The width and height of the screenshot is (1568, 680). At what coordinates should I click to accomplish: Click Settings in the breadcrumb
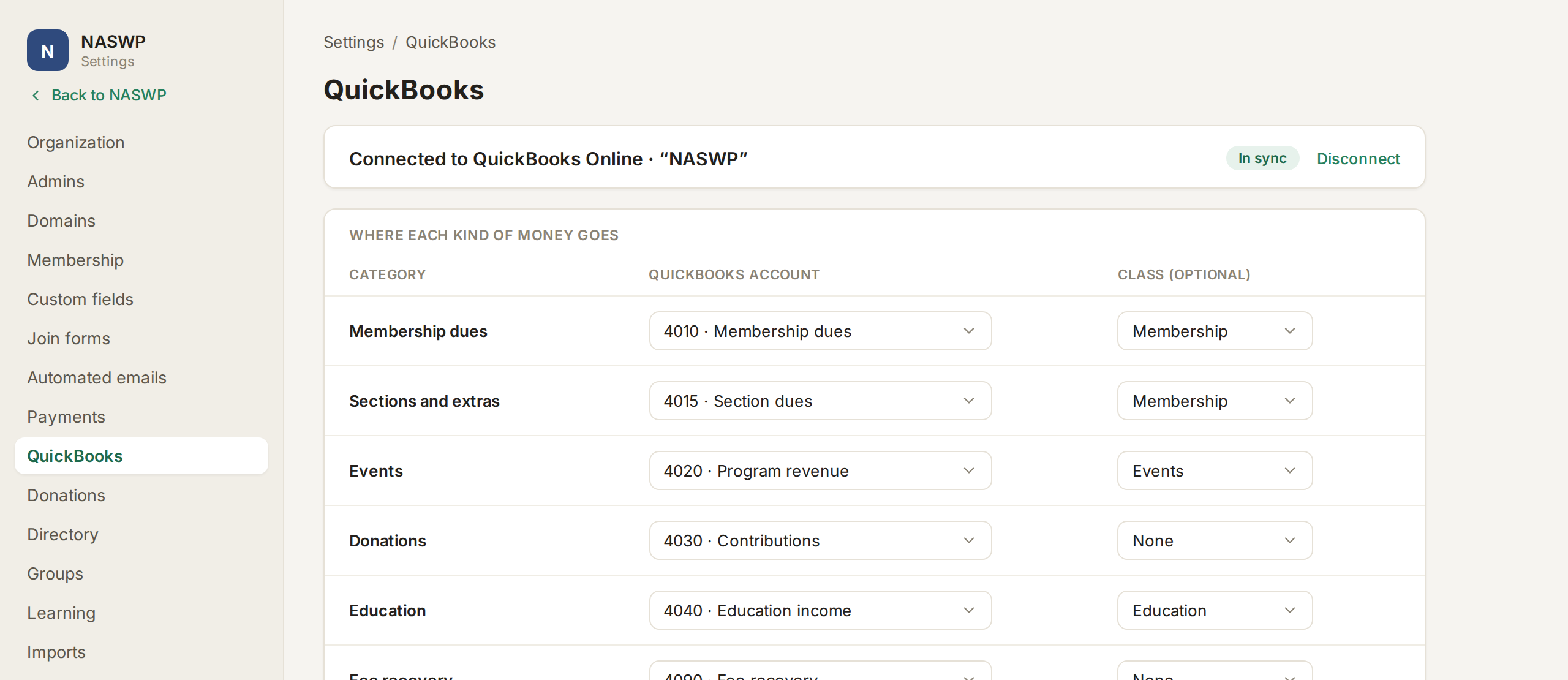[x=353, y=42]
